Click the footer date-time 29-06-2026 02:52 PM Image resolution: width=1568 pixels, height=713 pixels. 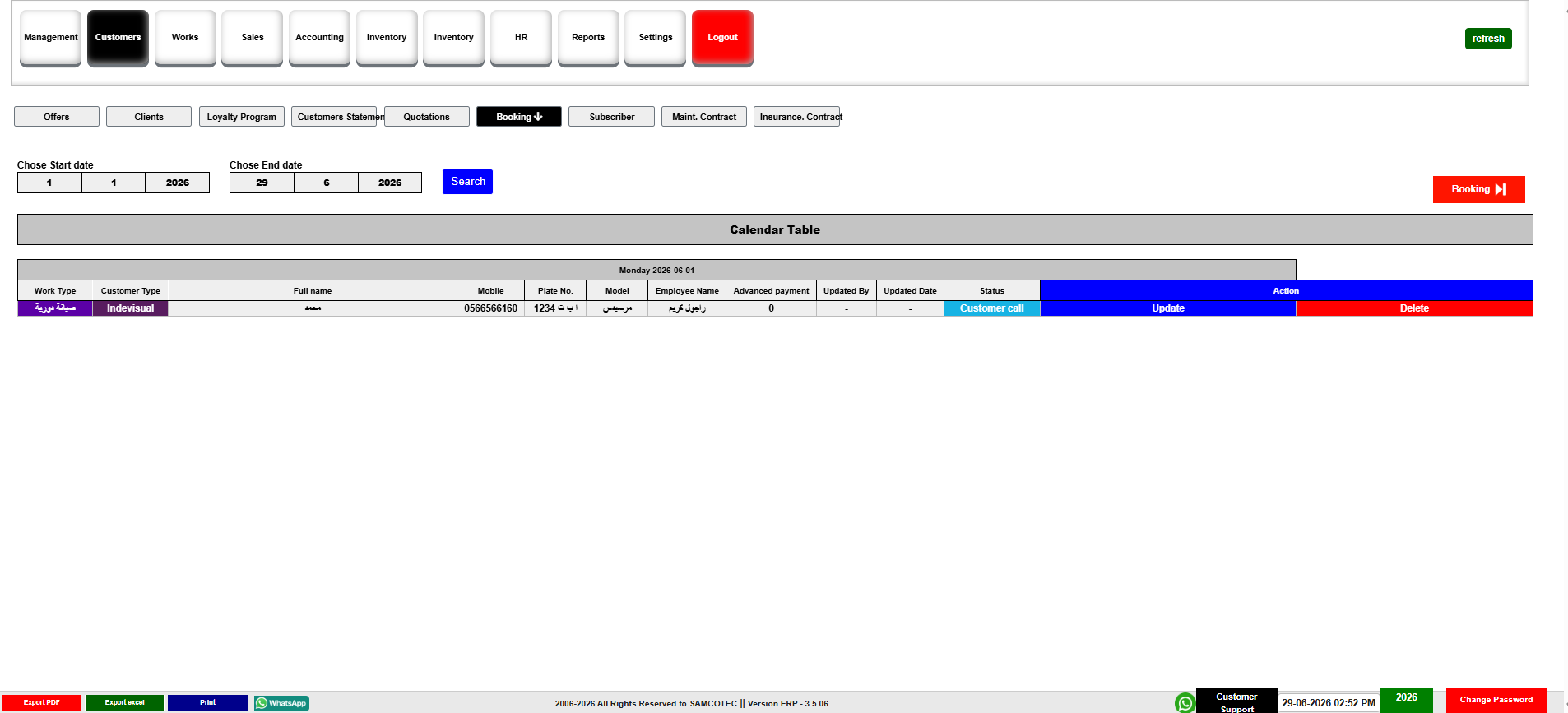(1329, 703)
